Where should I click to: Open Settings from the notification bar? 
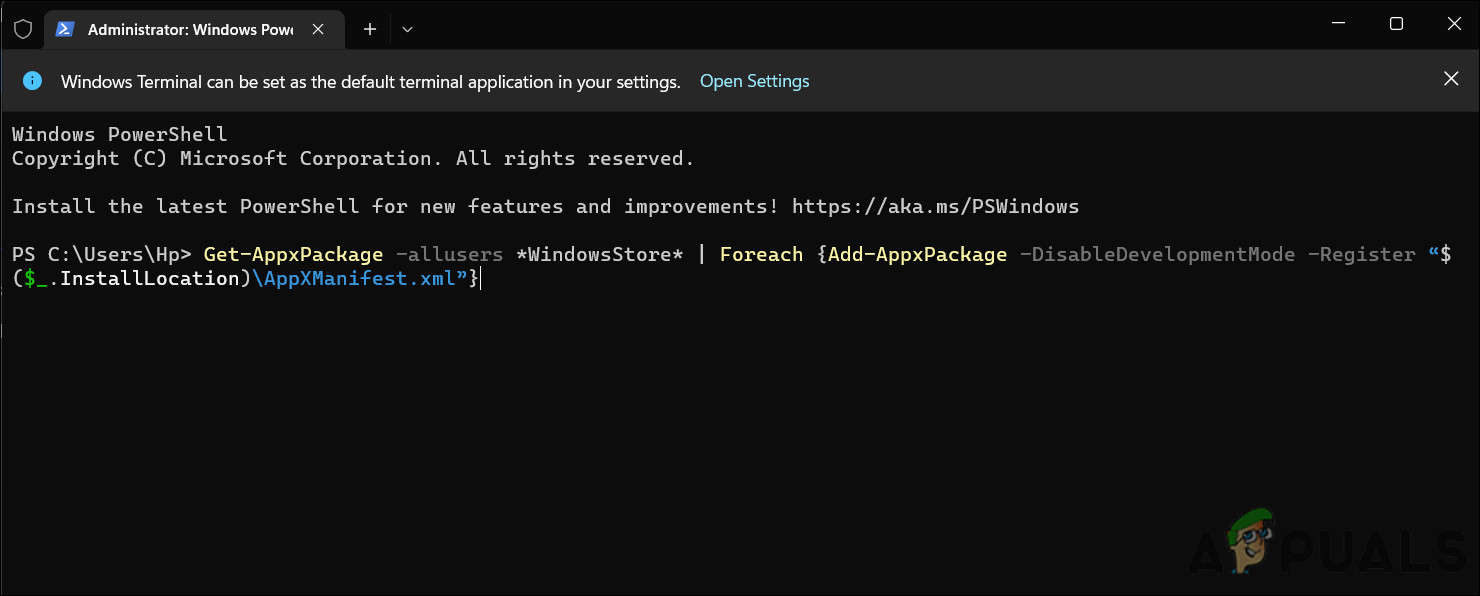pos(754,81)
